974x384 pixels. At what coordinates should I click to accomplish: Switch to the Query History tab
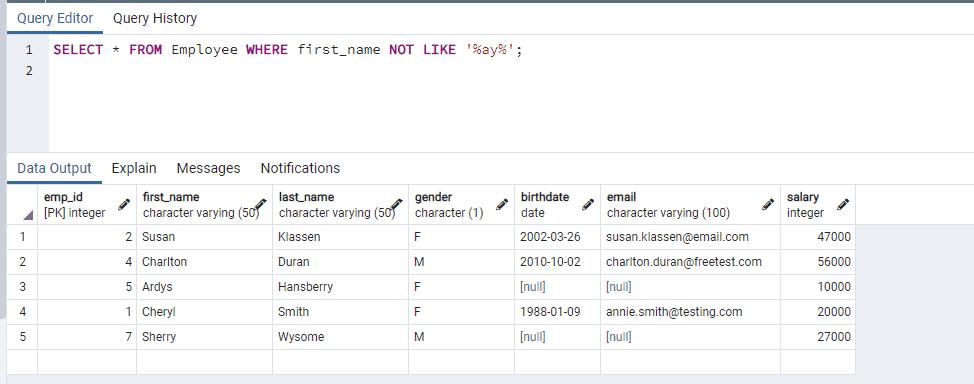pyautogui.click(x=155, y=19)
